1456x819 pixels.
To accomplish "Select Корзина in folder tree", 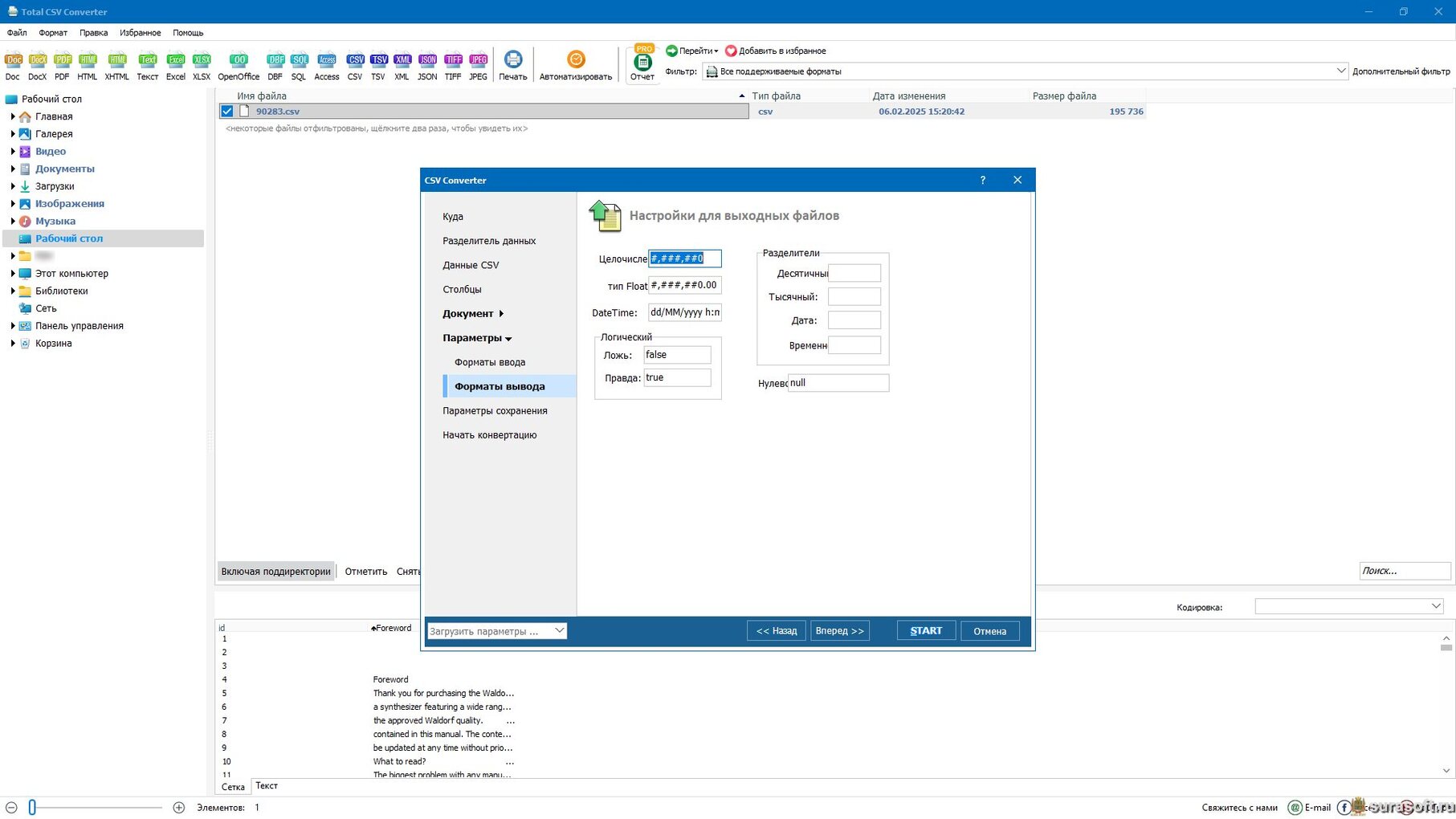I will click(x=54, y=344).
